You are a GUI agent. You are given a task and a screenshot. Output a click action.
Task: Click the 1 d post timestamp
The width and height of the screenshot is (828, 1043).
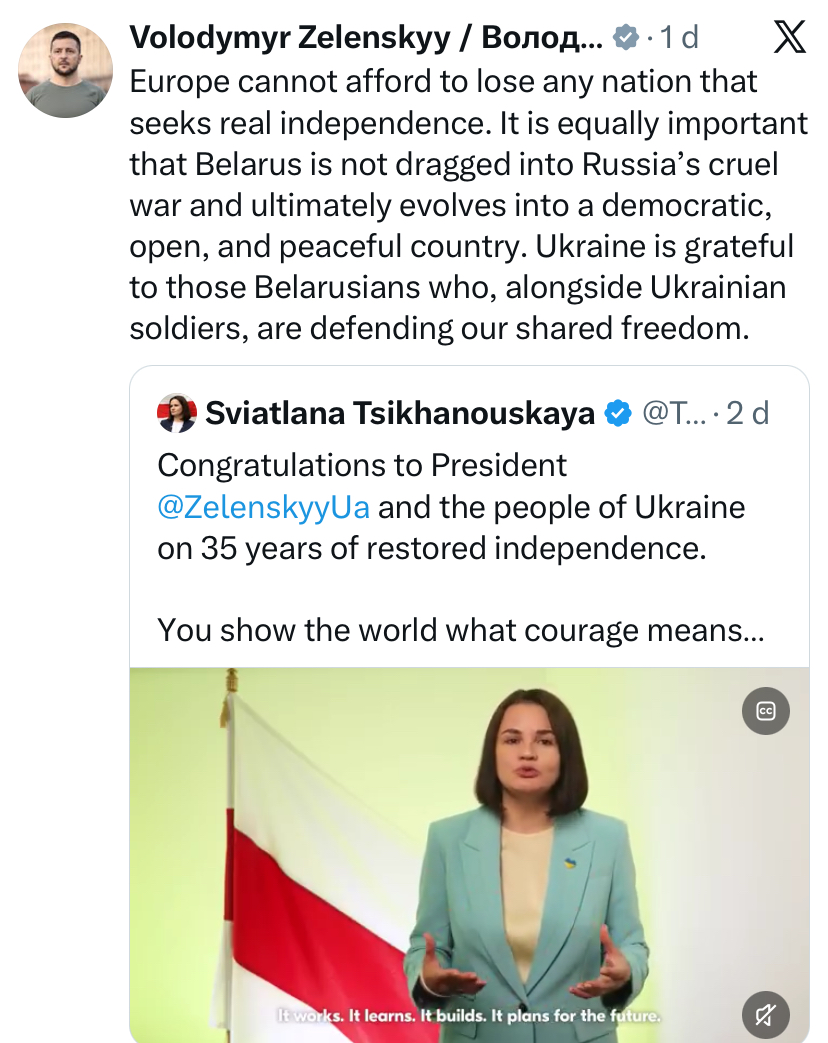click(679, 37)
